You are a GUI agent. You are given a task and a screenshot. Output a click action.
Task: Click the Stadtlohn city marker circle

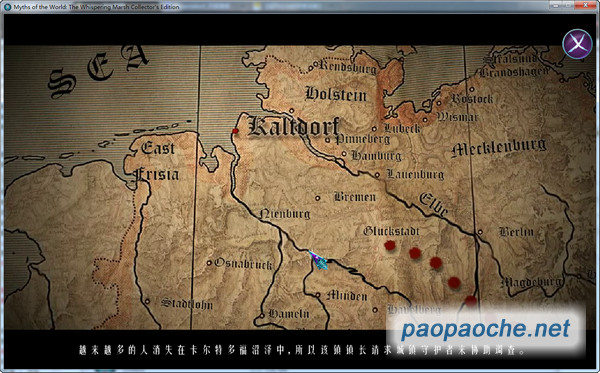pyautogui.click(x=147, y=301)
